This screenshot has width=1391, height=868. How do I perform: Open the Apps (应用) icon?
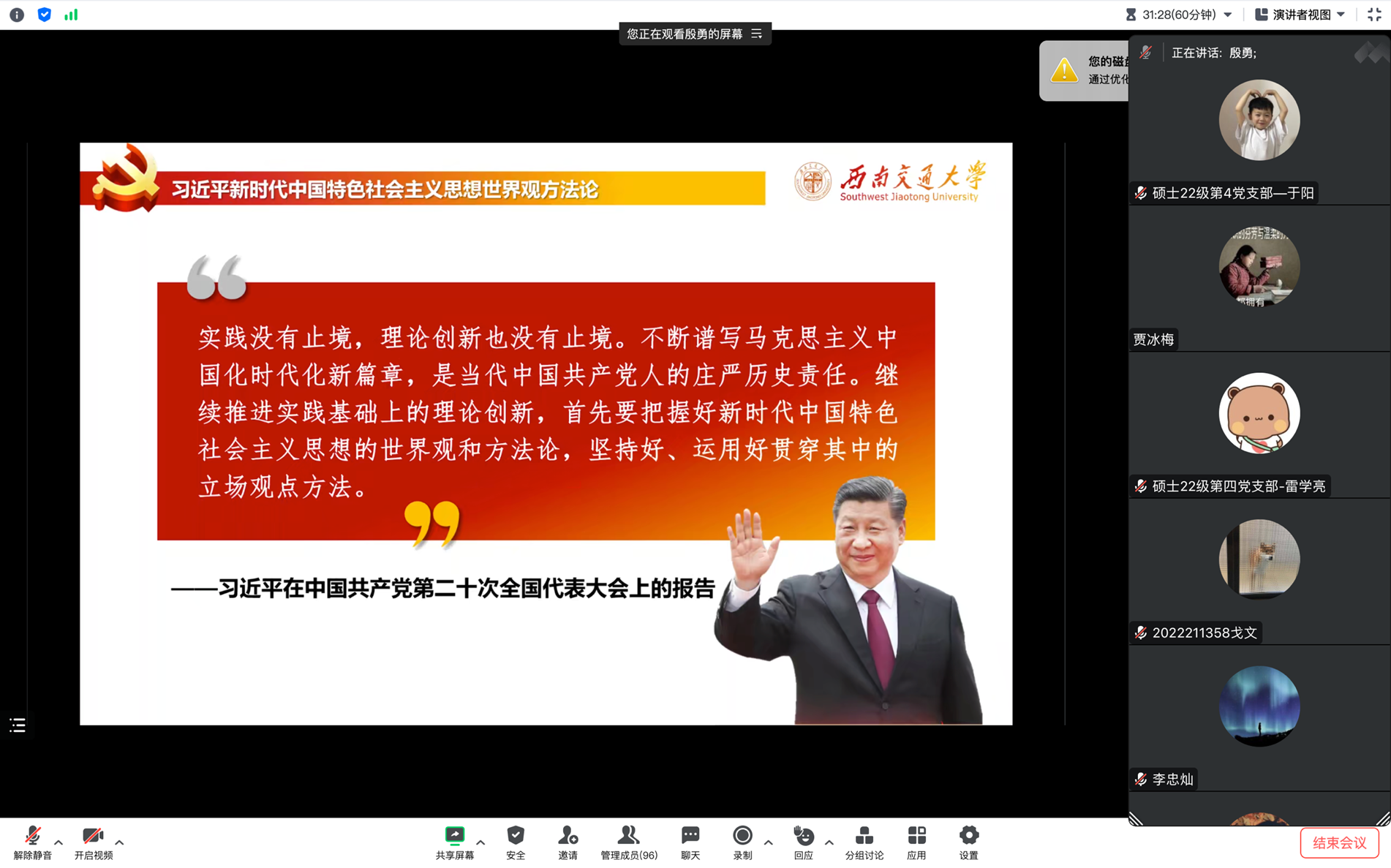point(916,842)
